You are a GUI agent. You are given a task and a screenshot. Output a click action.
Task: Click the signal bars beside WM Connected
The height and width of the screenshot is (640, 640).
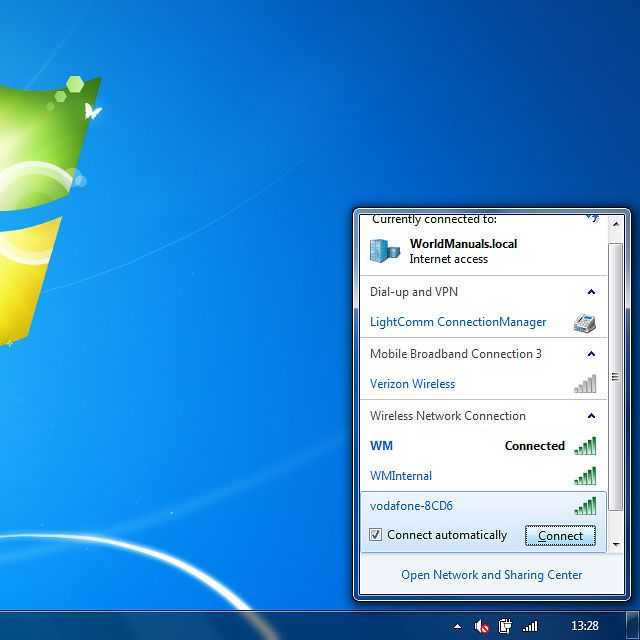585,446
